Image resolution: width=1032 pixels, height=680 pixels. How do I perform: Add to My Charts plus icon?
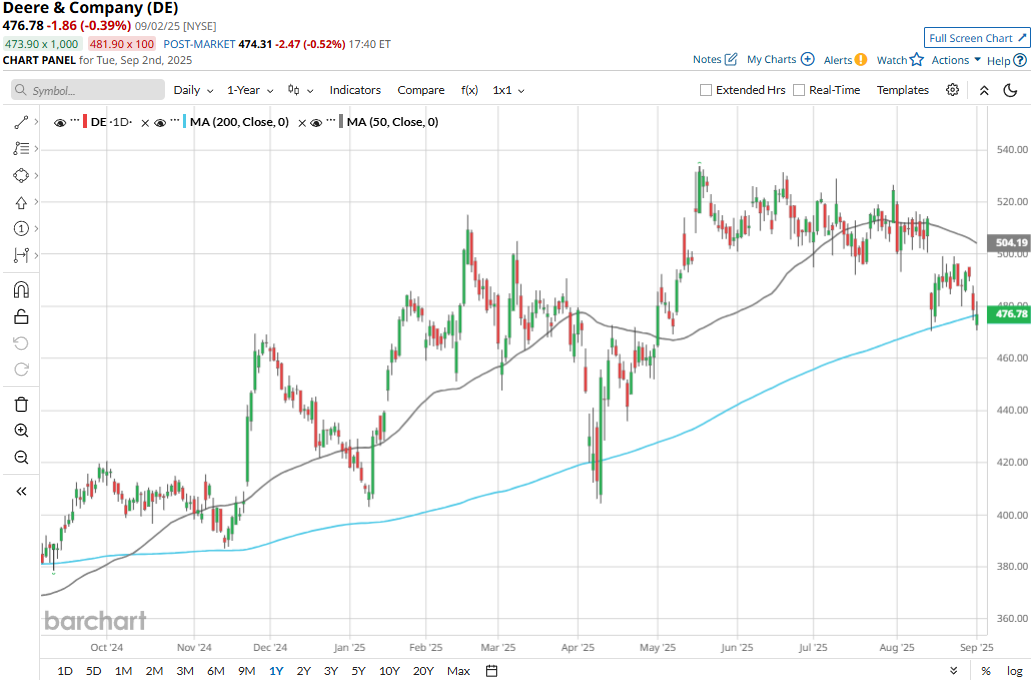click(808, 59)
